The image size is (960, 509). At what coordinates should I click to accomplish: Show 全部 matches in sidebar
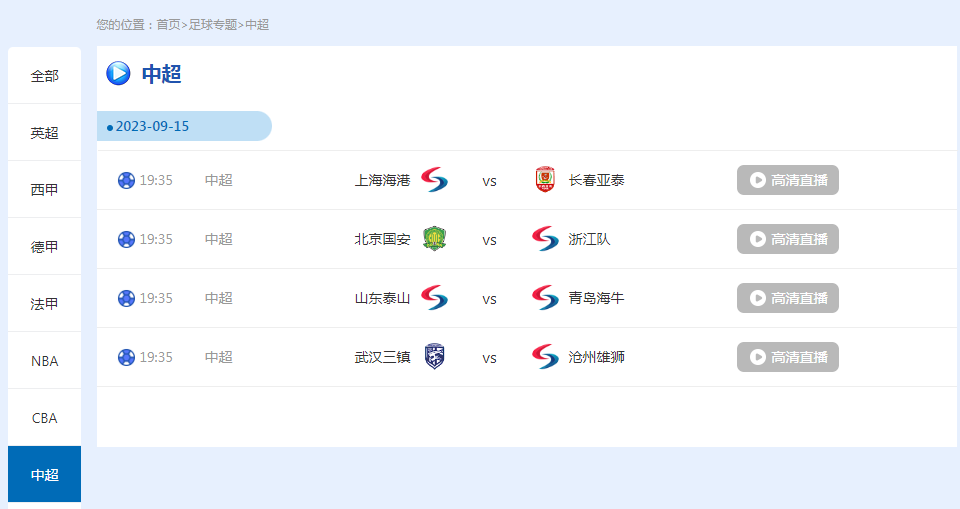pyautogui.click(x=44, y=76)
